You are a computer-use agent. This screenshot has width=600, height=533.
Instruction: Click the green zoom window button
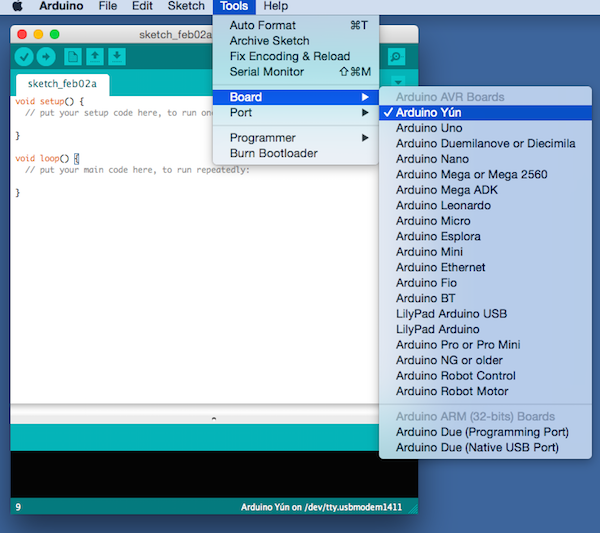[55, 35]
